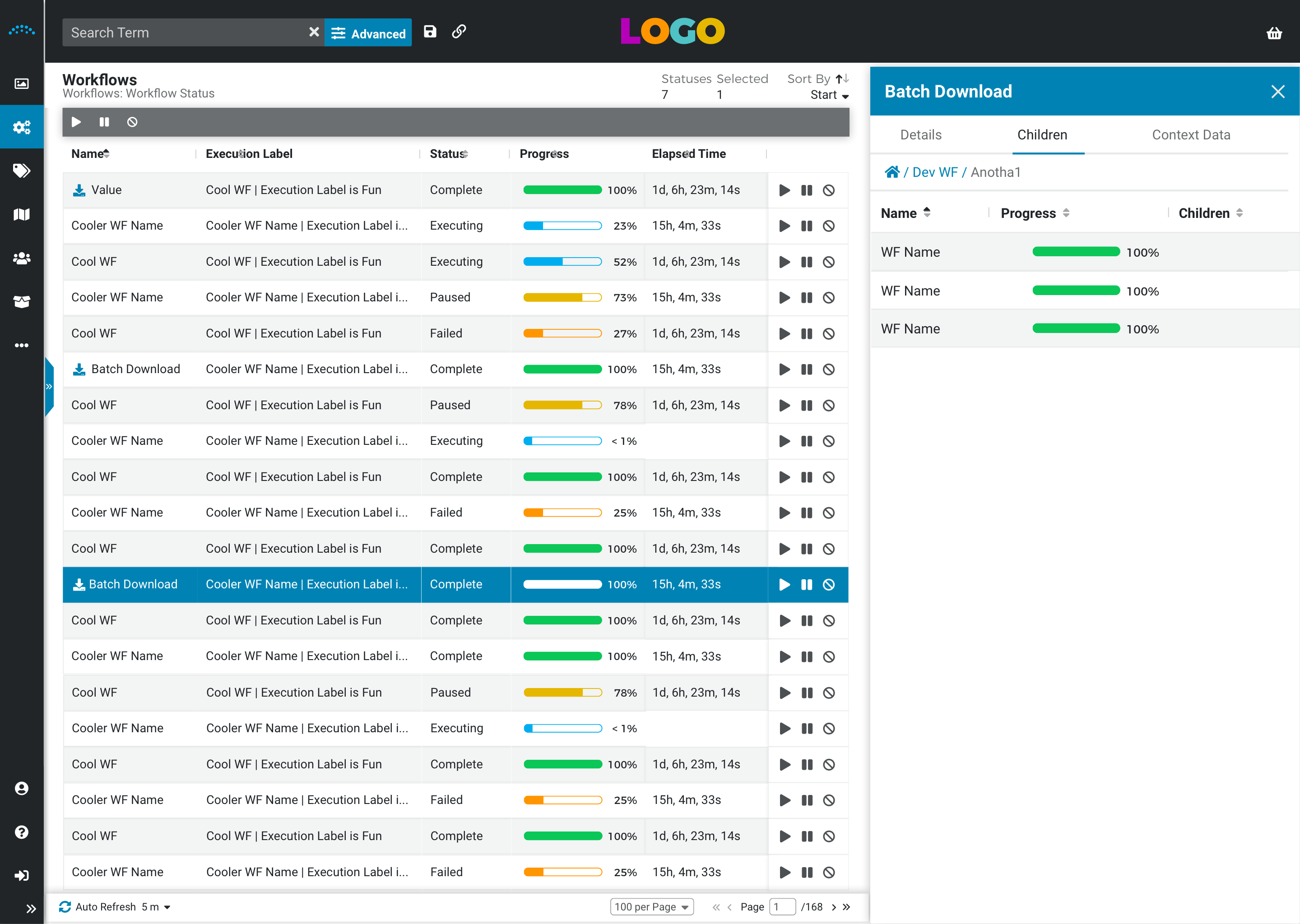This screenshot has width=1300, height=924.
Task: Click the Anotha1 breadcrumb text
Action: coord(995,172)
